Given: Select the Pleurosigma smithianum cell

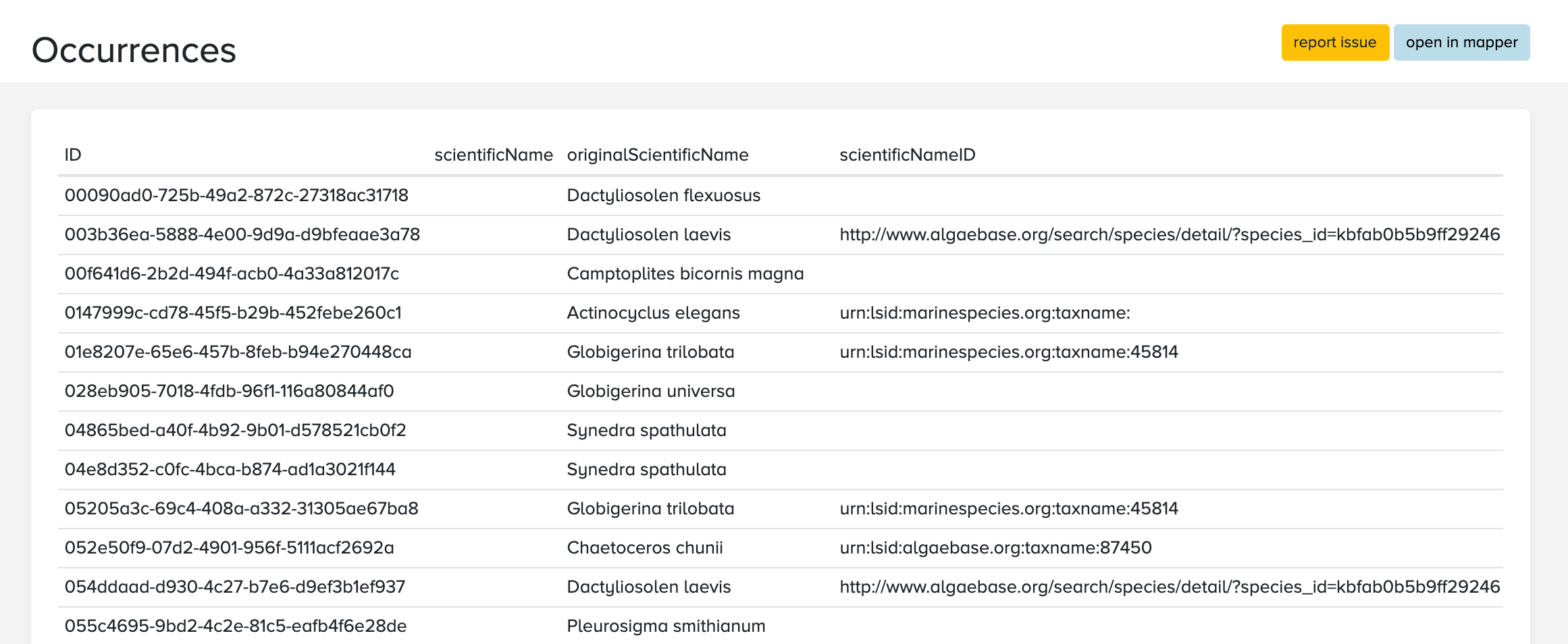Looking at the screenshot, I should coord(667,626).
